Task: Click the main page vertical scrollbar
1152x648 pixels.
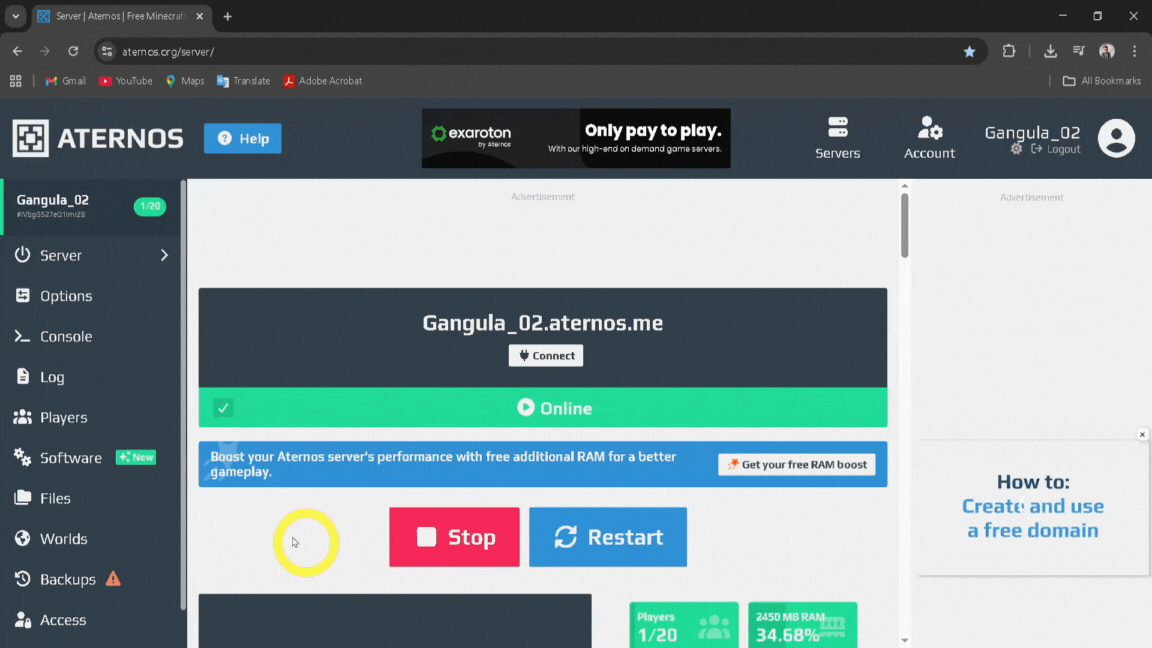Action: pyautogui.click(x=904, y=225)
